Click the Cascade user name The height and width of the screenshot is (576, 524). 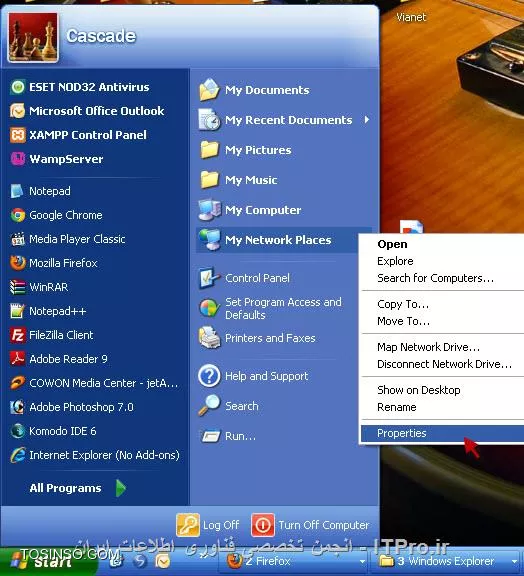(x=101, y=36)
